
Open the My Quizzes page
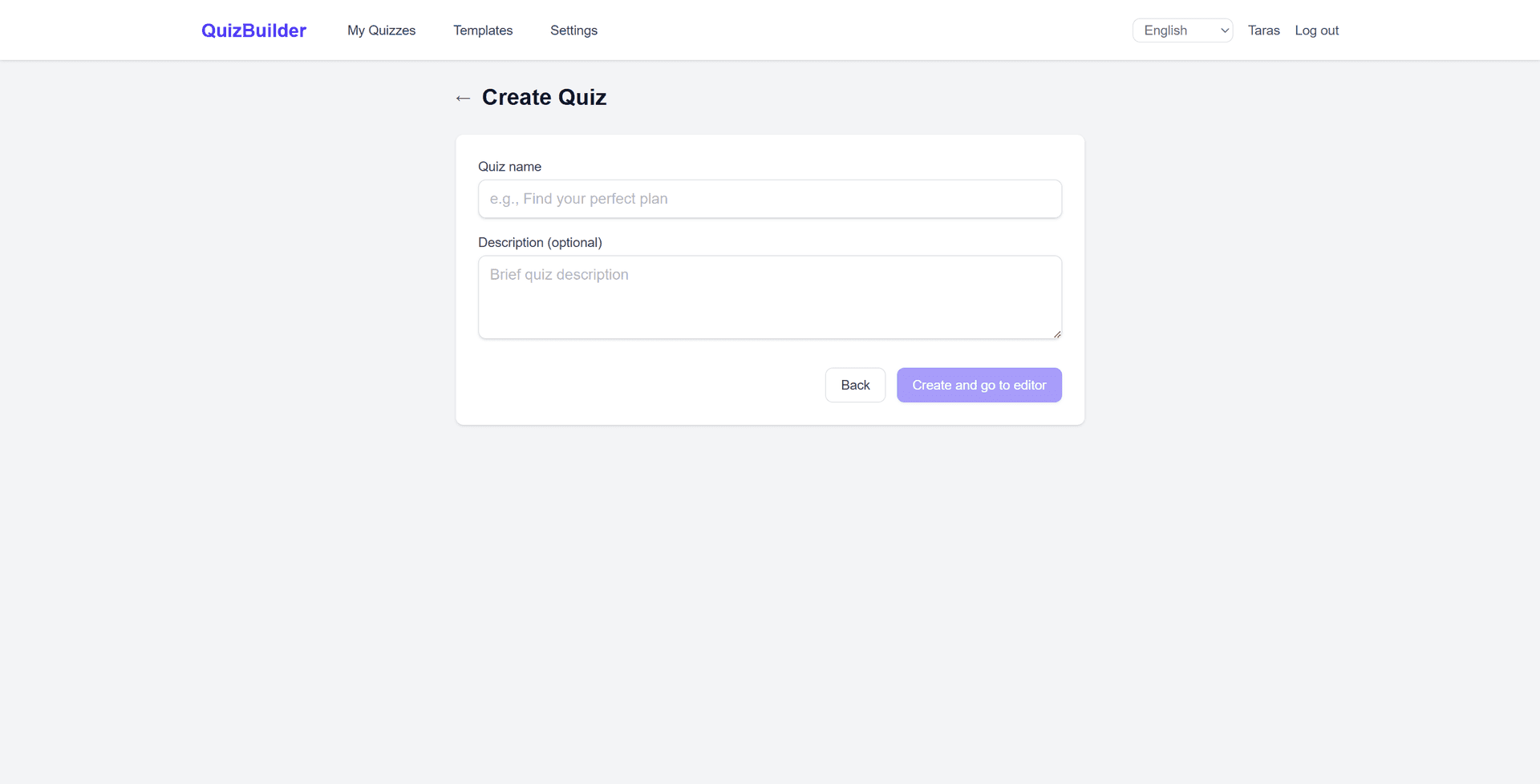[x=381, y=30]
